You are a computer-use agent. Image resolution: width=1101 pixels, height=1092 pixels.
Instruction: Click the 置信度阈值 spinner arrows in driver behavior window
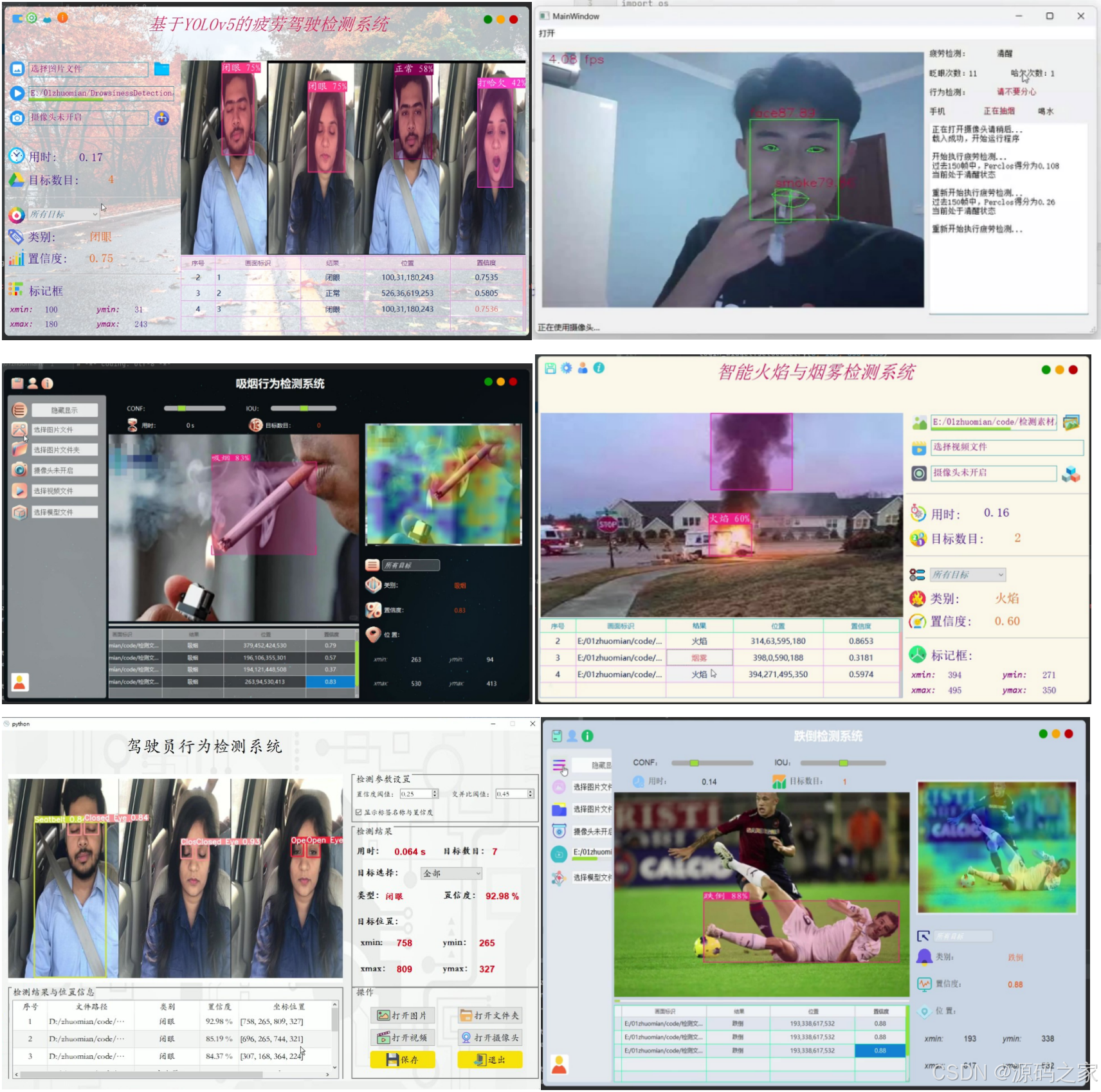[435, 794]
